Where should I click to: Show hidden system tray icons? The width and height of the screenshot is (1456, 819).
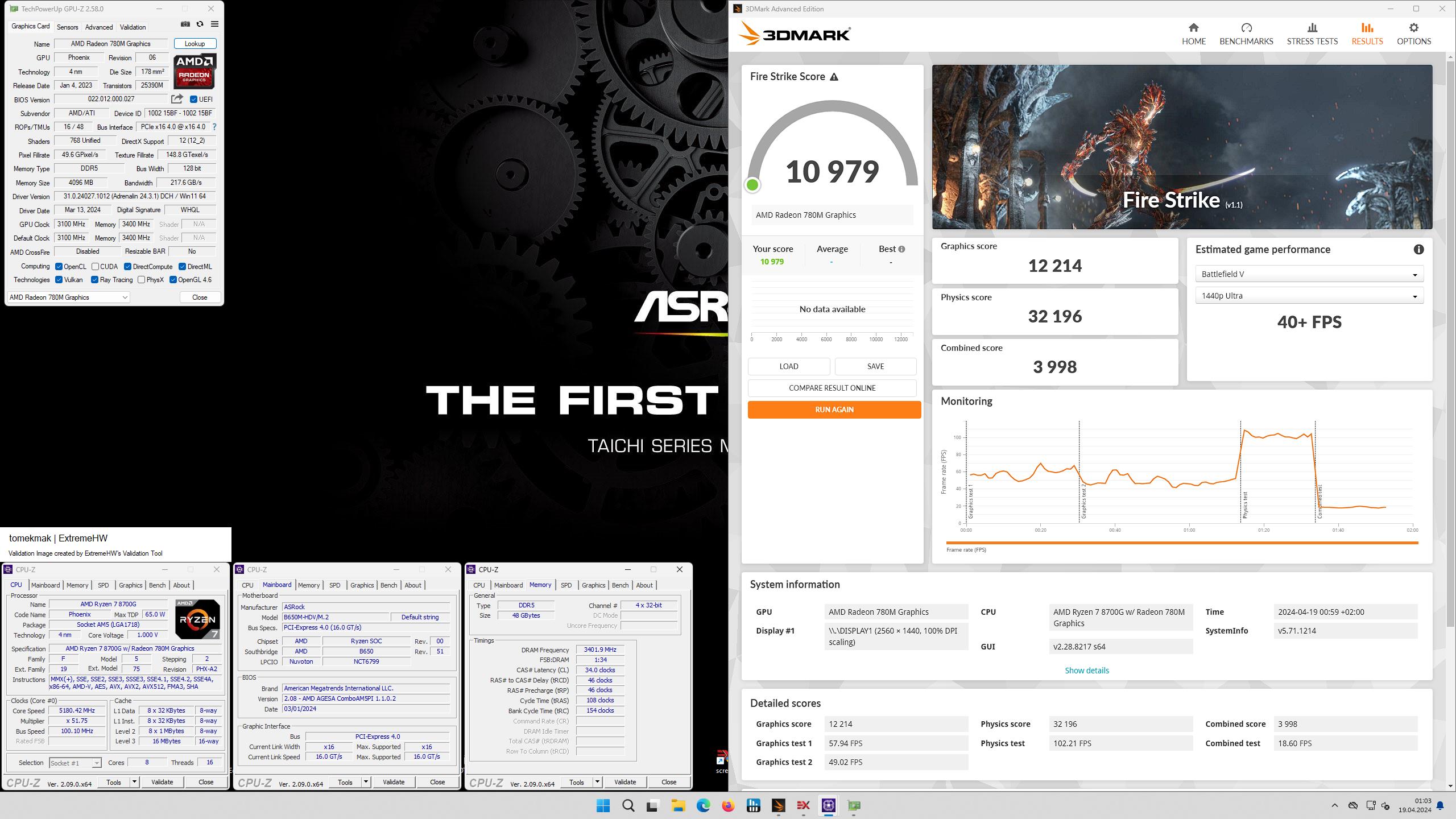click(x=1334, y=805)
